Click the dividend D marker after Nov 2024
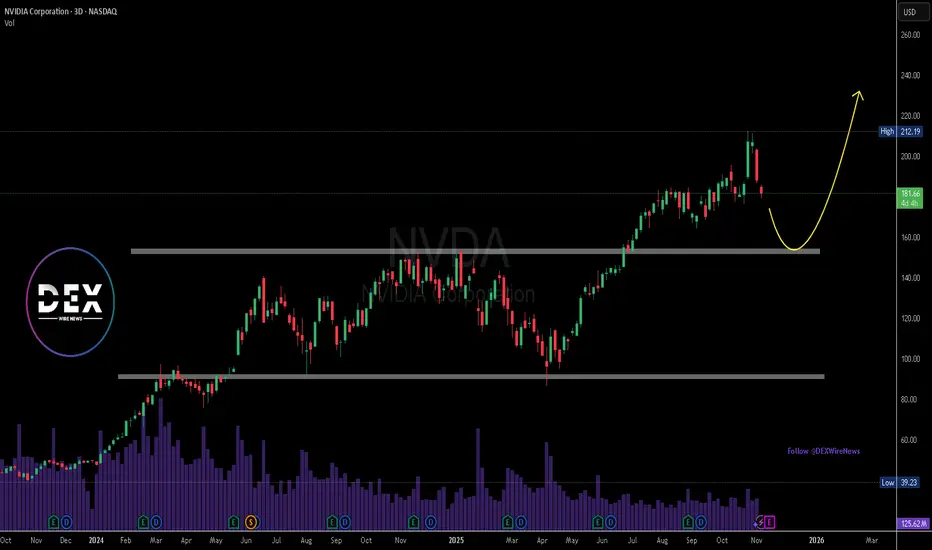 point(430,523)
